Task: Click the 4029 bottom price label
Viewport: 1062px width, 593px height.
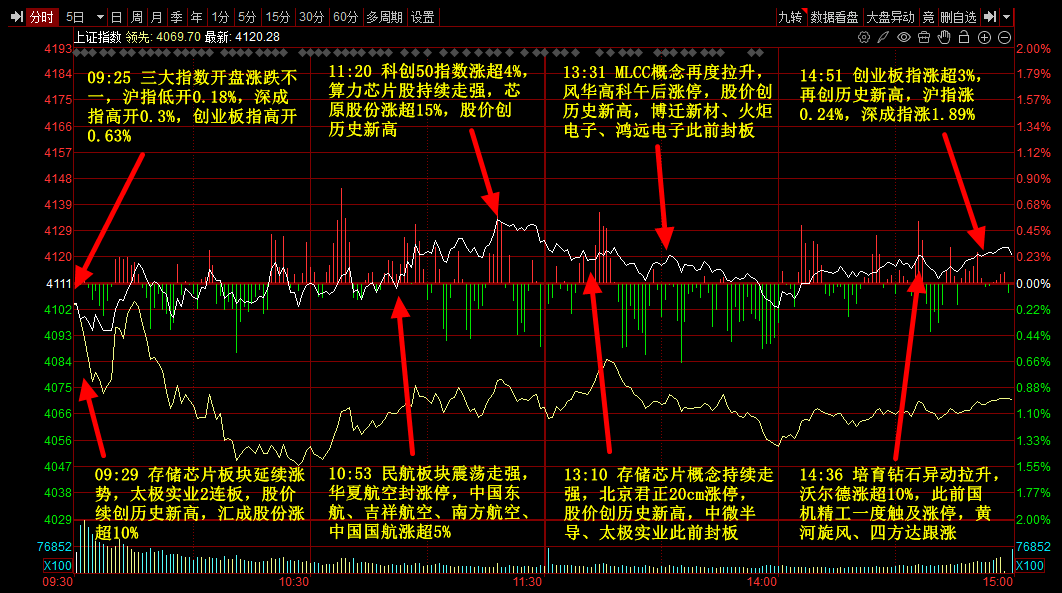Action: pyautogui.click(x=58, y=519)
